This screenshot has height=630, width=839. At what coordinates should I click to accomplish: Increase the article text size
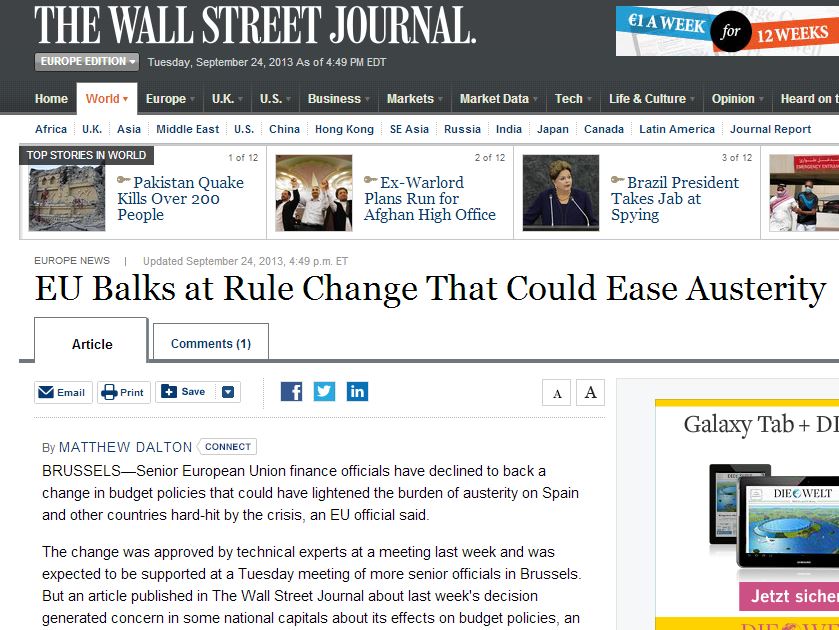pyautogui.click(x=590, y=392)
